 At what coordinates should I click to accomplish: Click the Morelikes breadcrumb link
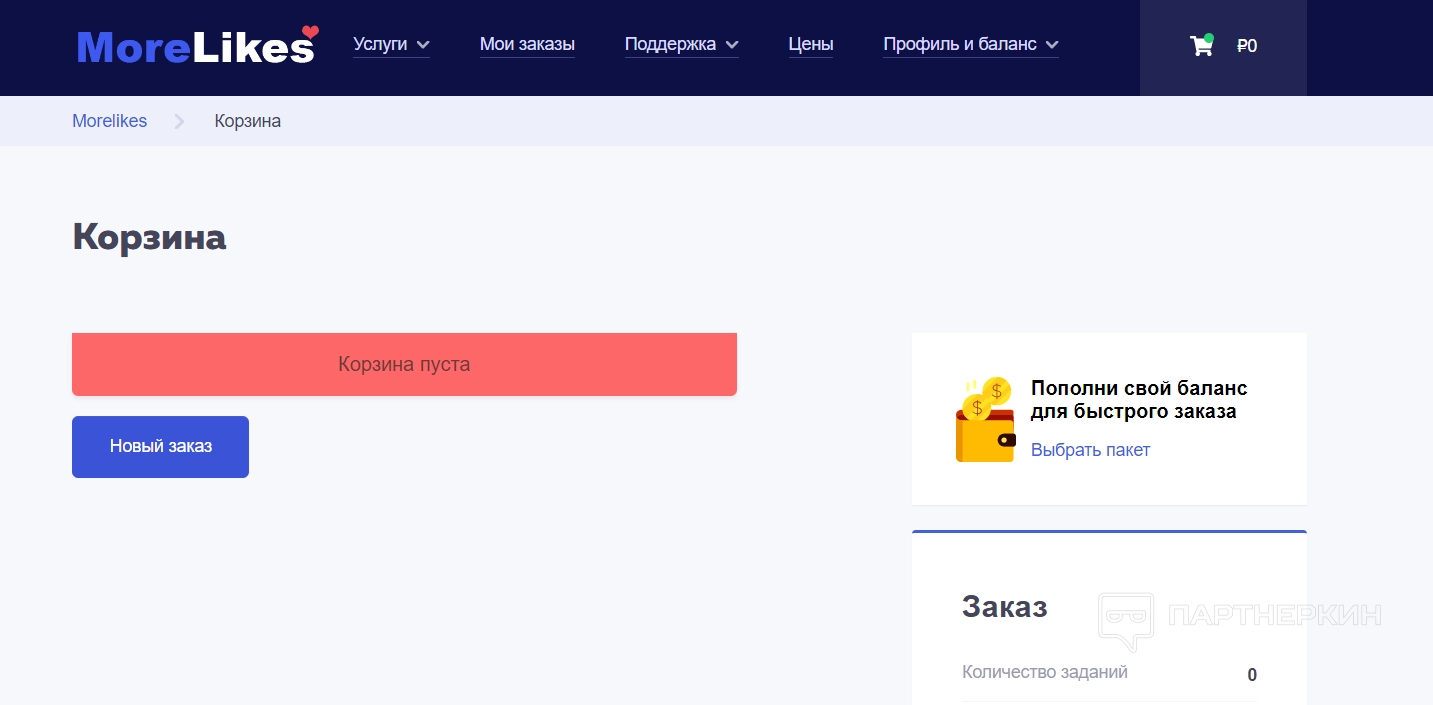109,121
